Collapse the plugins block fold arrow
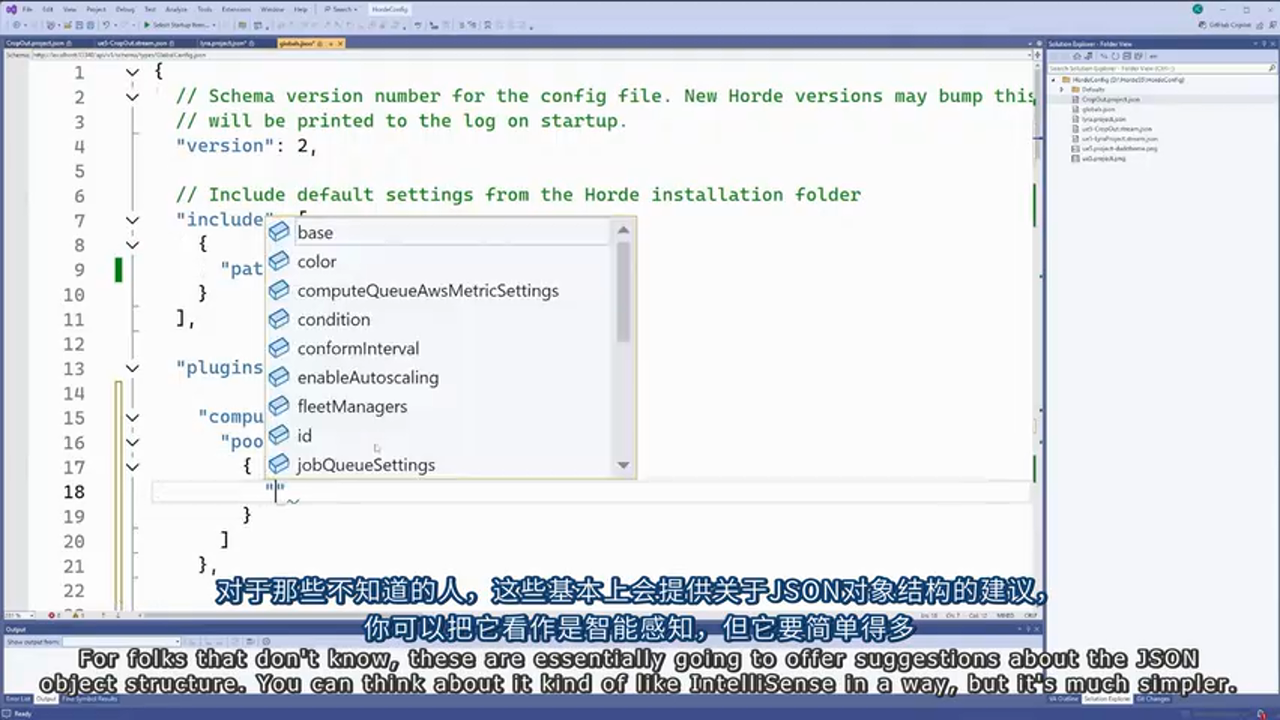 (x=132, y=367)
